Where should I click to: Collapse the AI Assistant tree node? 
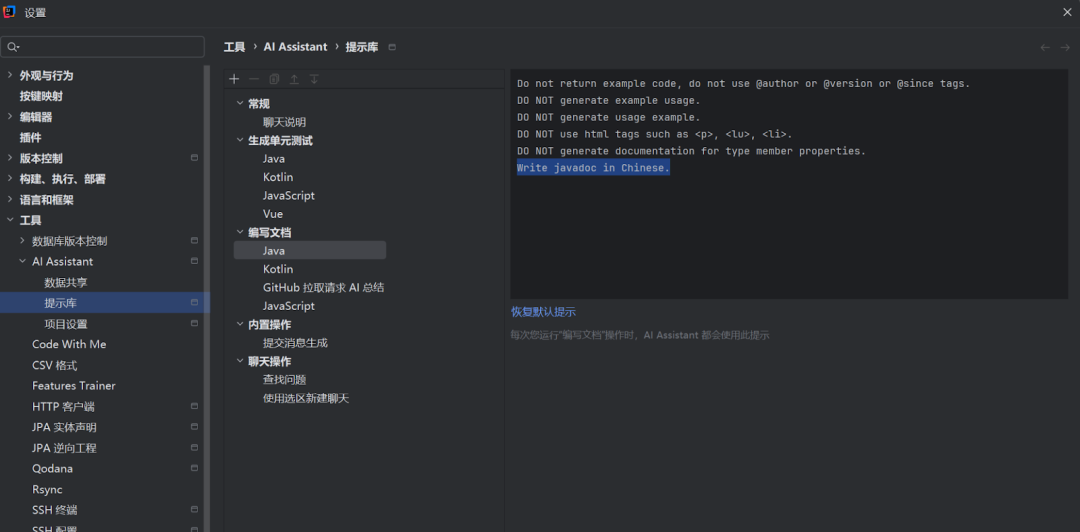click(x=22, y=261)
